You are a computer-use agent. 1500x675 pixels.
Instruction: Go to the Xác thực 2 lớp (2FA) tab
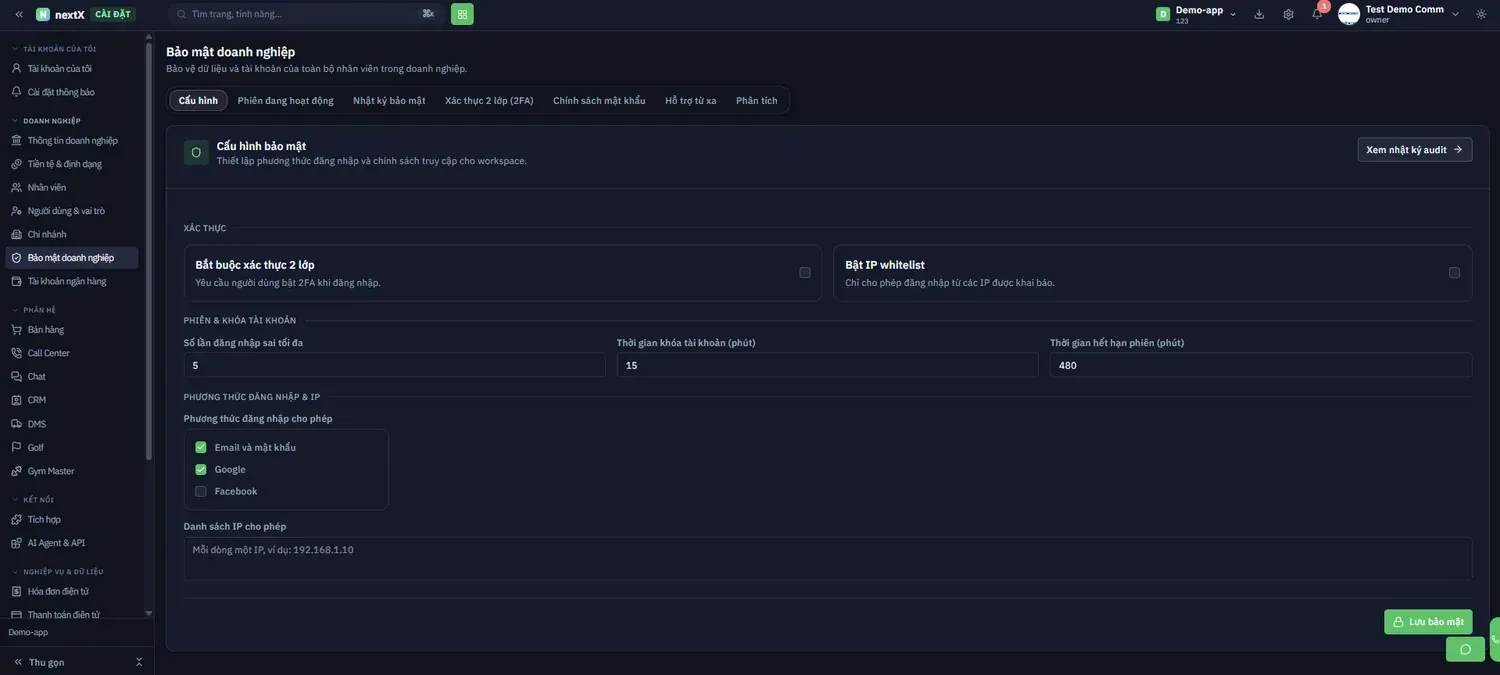tap(489, 100)
